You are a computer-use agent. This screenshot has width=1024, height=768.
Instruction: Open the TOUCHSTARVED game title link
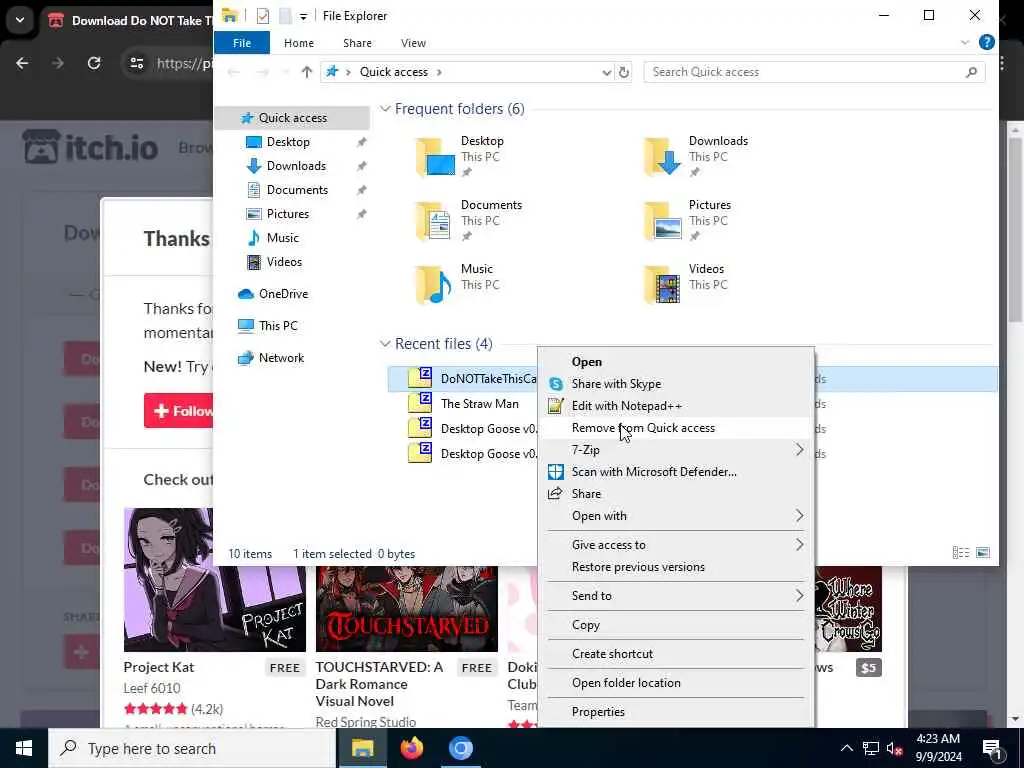coord(379,684)
